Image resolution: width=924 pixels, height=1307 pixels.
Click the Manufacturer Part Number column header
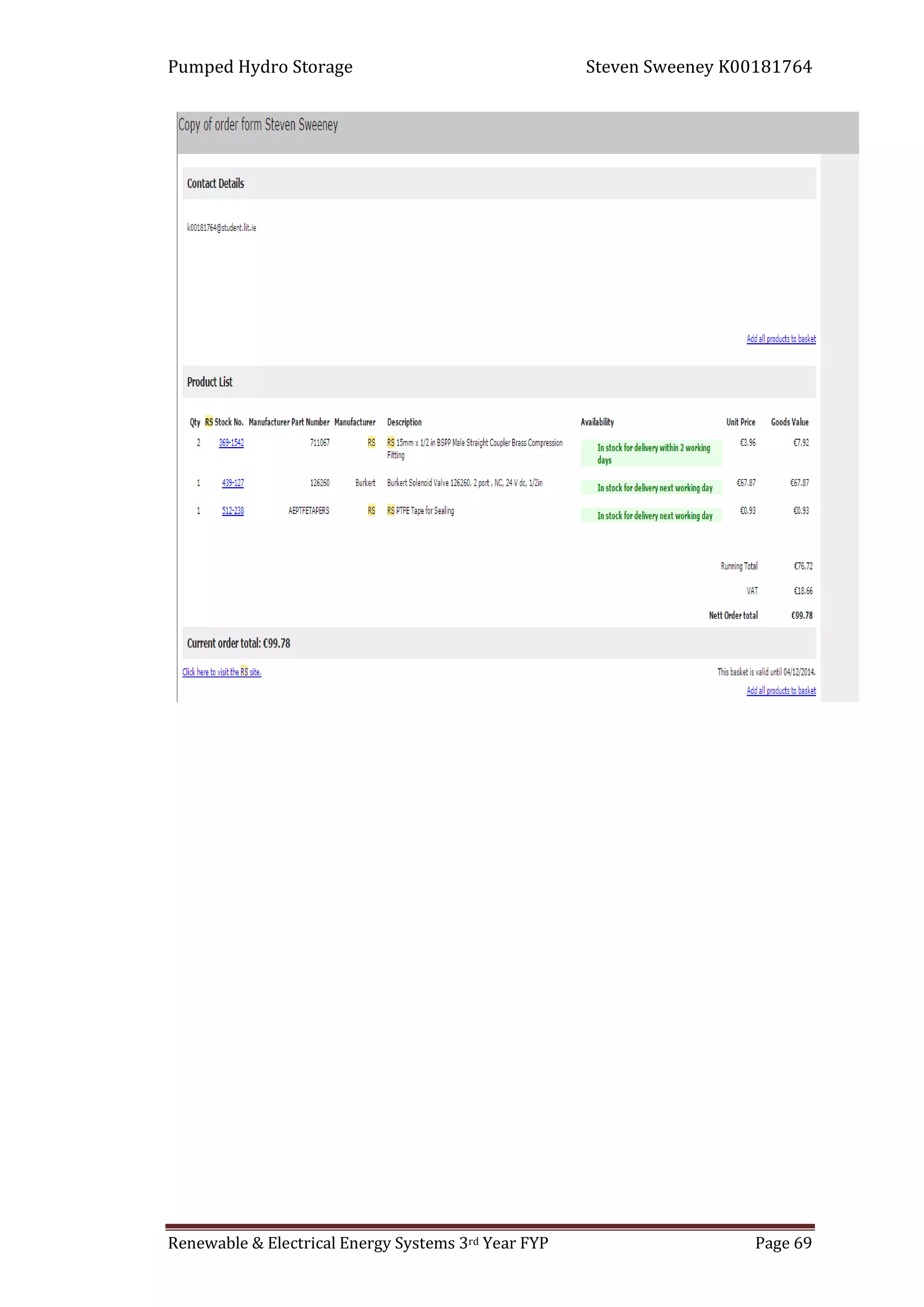click(x=289, y=422)
